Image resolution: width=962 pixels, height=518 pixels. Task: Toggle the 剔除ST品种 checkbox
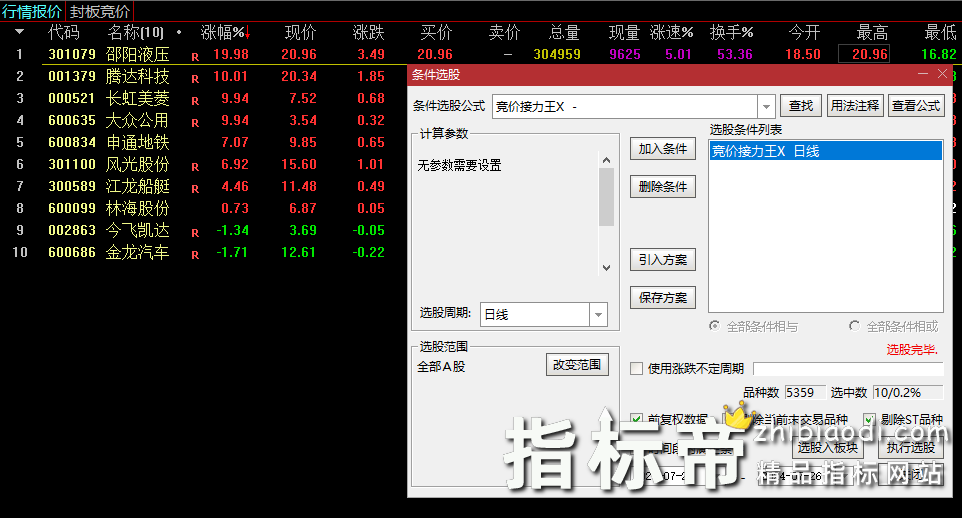tap(869, 419)
